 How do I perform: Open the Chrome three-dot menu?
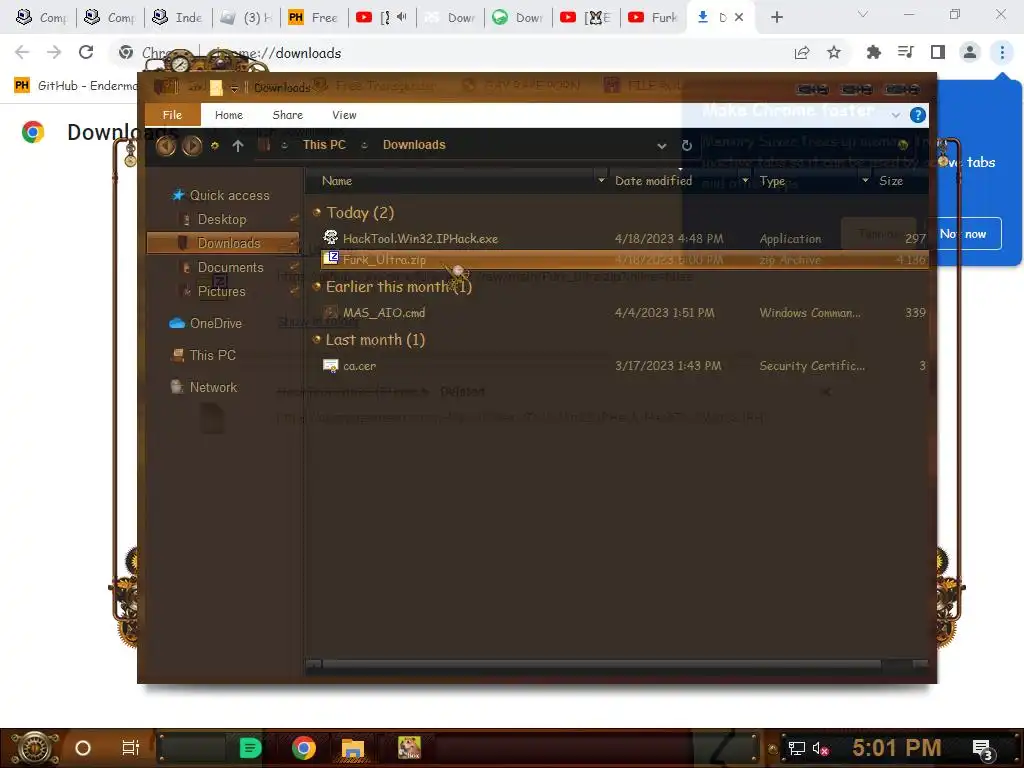coord(1002,52)
